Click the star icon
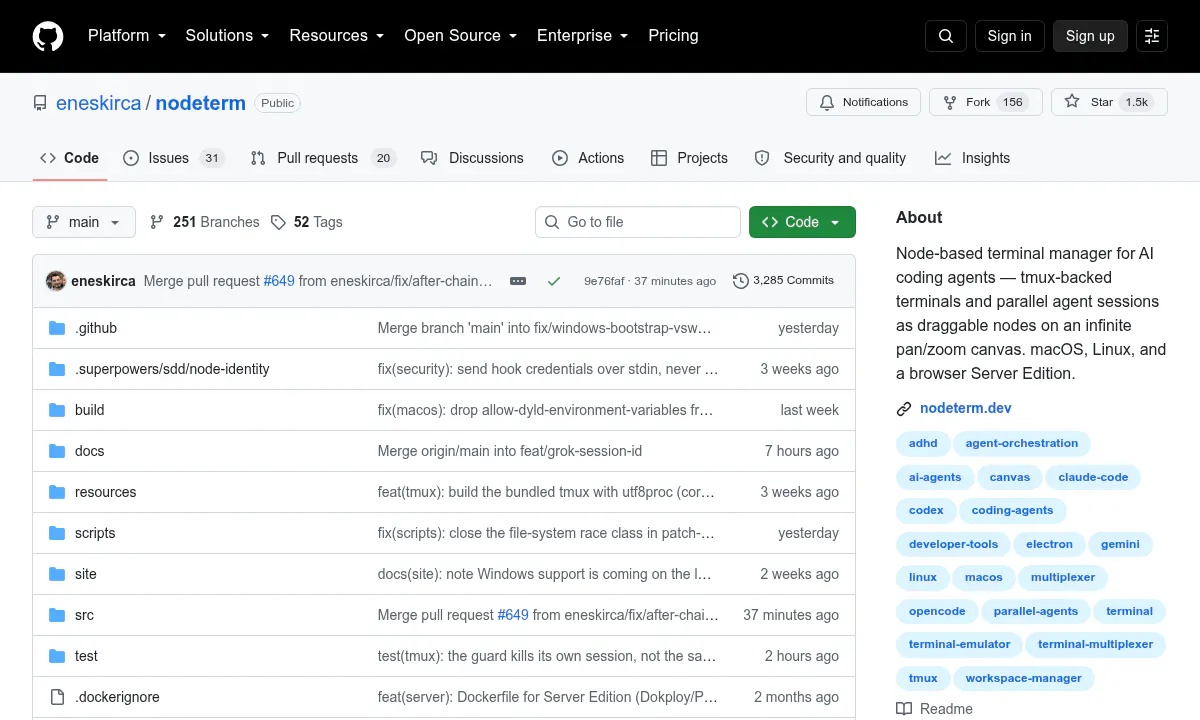Image resolution: width=1200 pixels, height=720 pixels. [x=1072, y=102]
